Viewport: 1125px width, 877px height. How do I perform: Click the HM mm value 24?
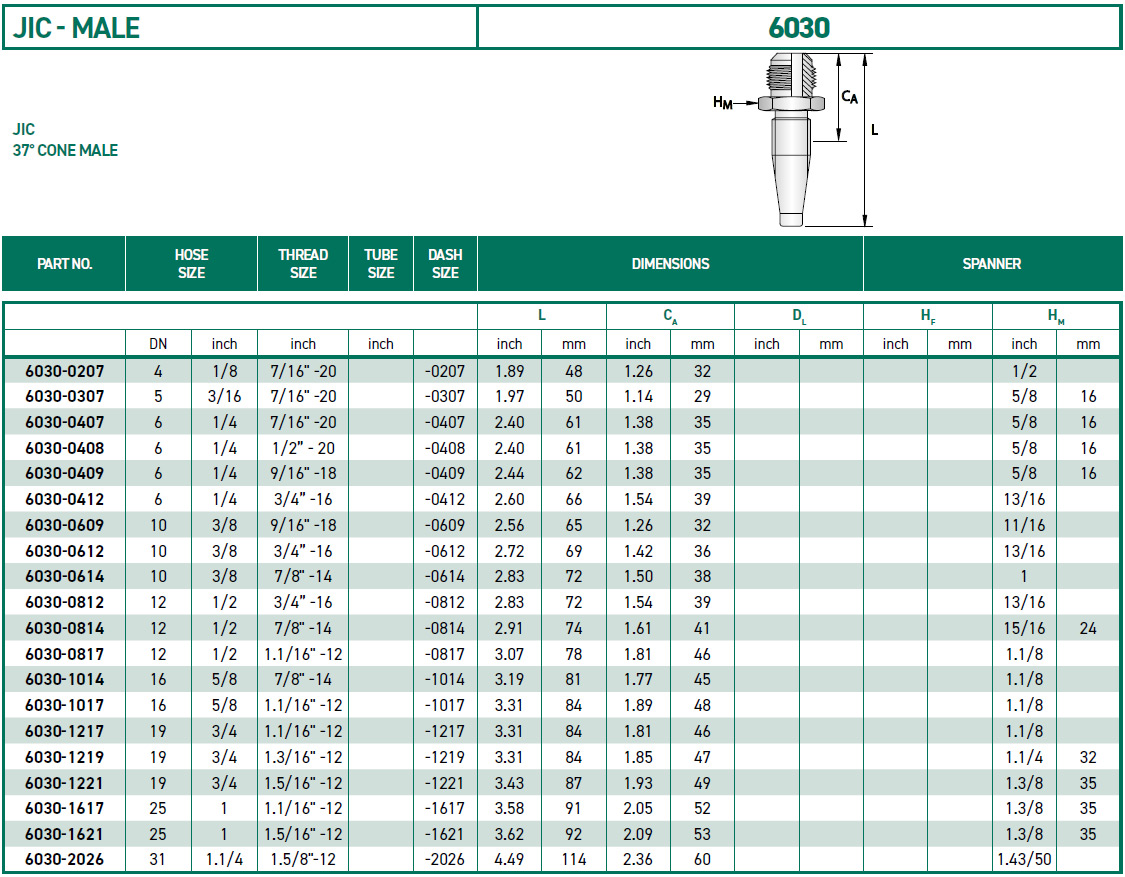coord(1088,628)
